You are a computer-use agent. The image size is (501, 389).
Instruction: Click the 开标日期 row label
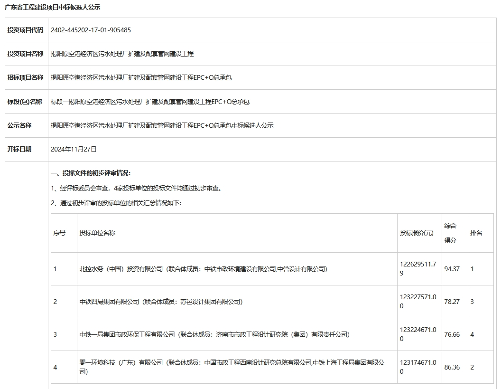(x=19, y=149)
